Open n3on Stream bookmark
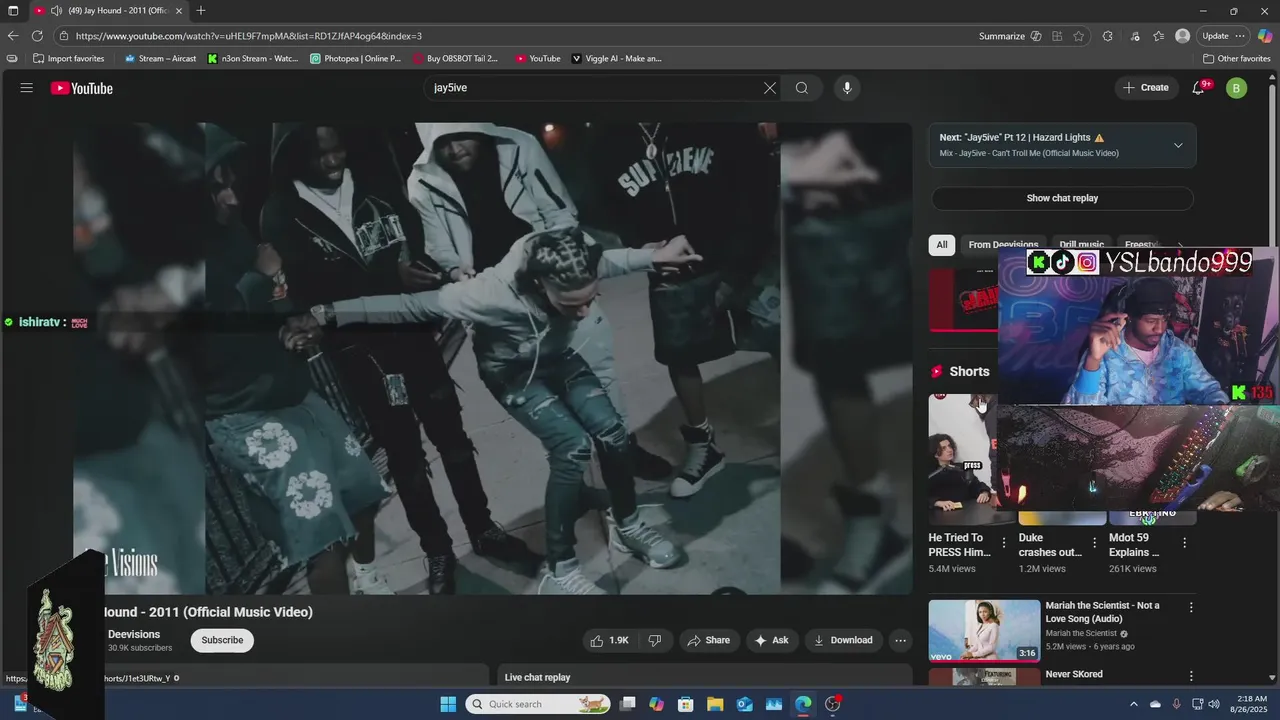The image size is (1280, 720). (253, 58)
